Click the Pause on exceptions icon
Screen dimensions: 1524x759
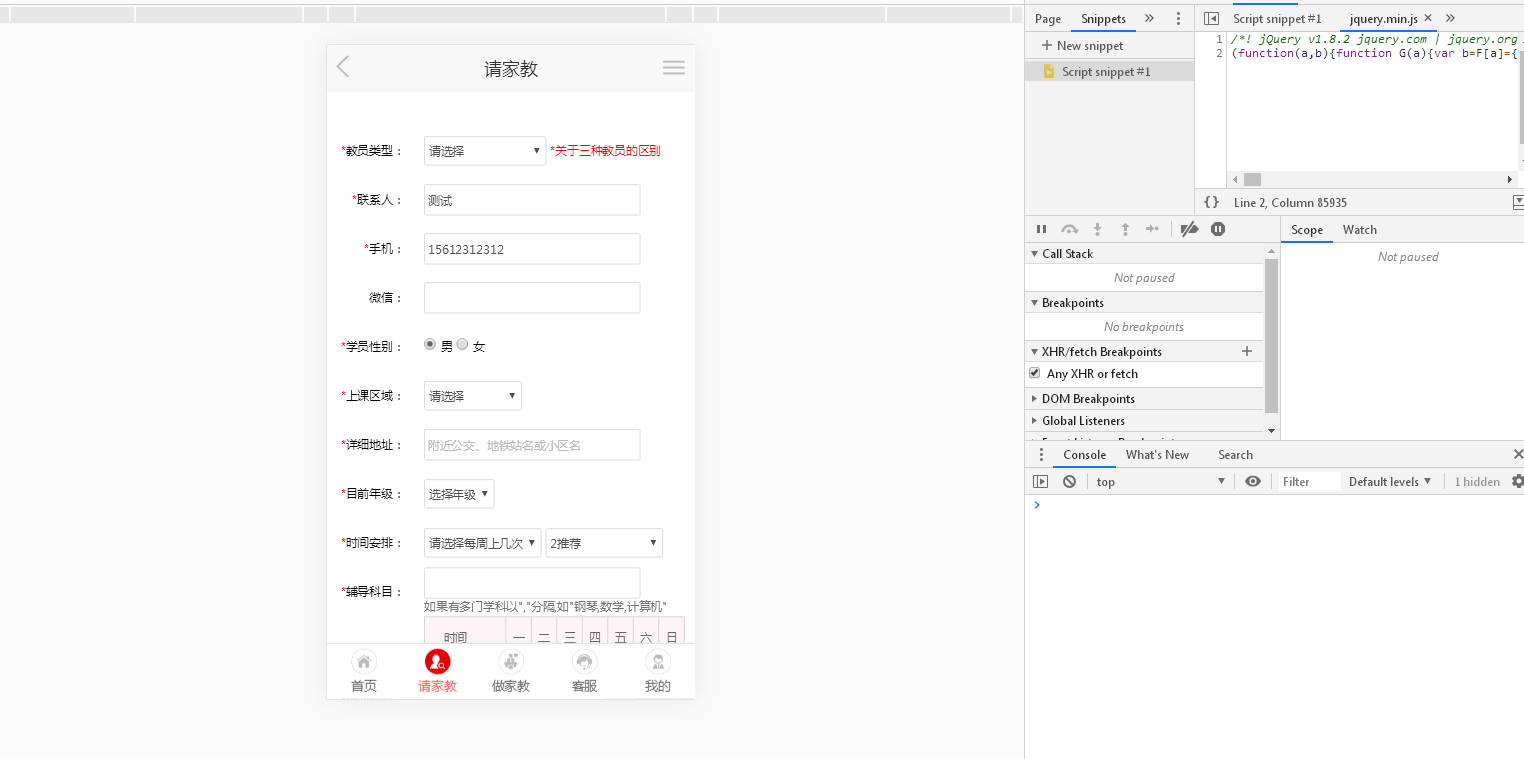click(x=1217, y=229)
